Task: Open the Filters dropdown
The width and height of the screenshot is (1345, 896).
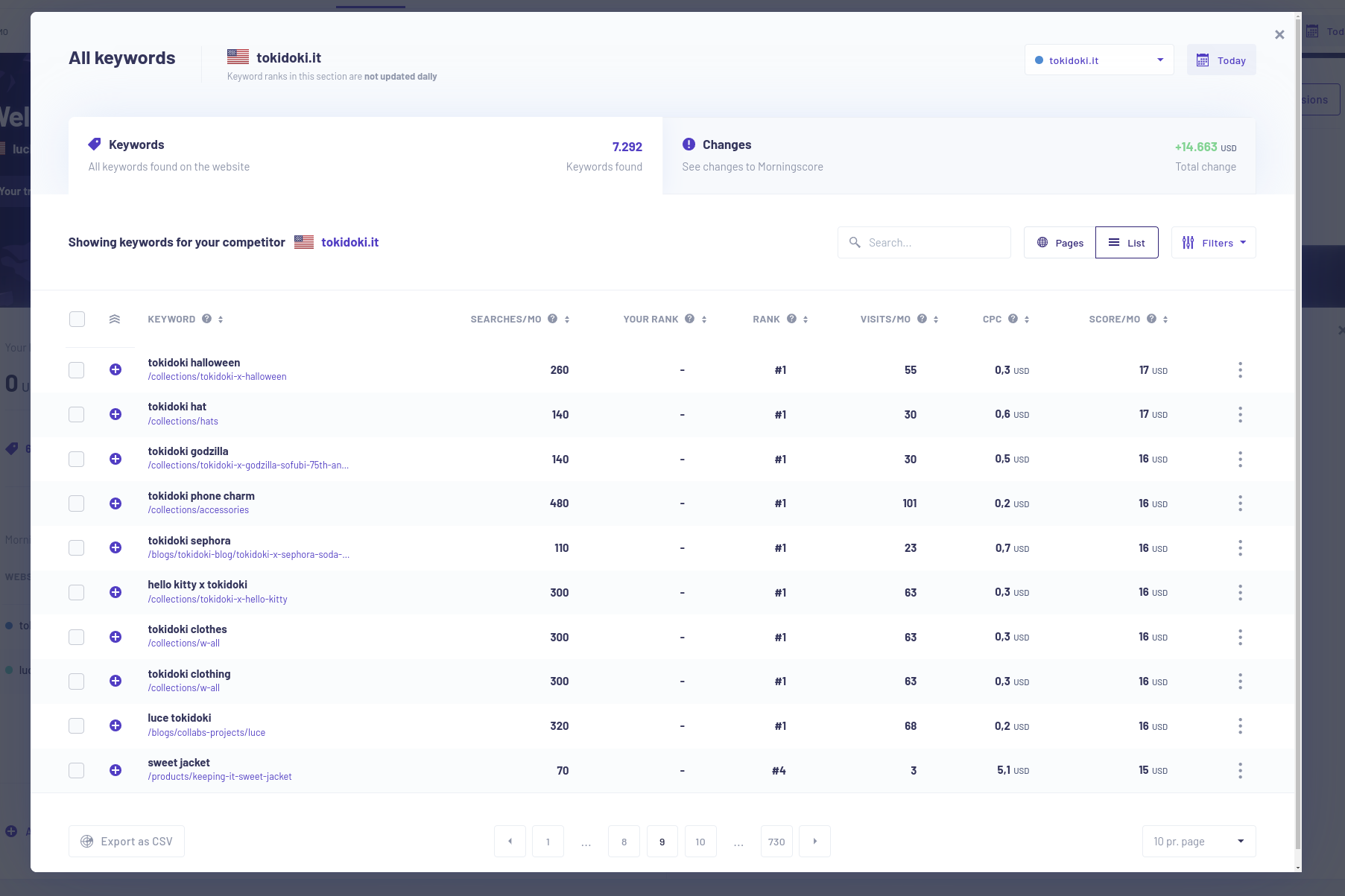Action: [1213, 243]
